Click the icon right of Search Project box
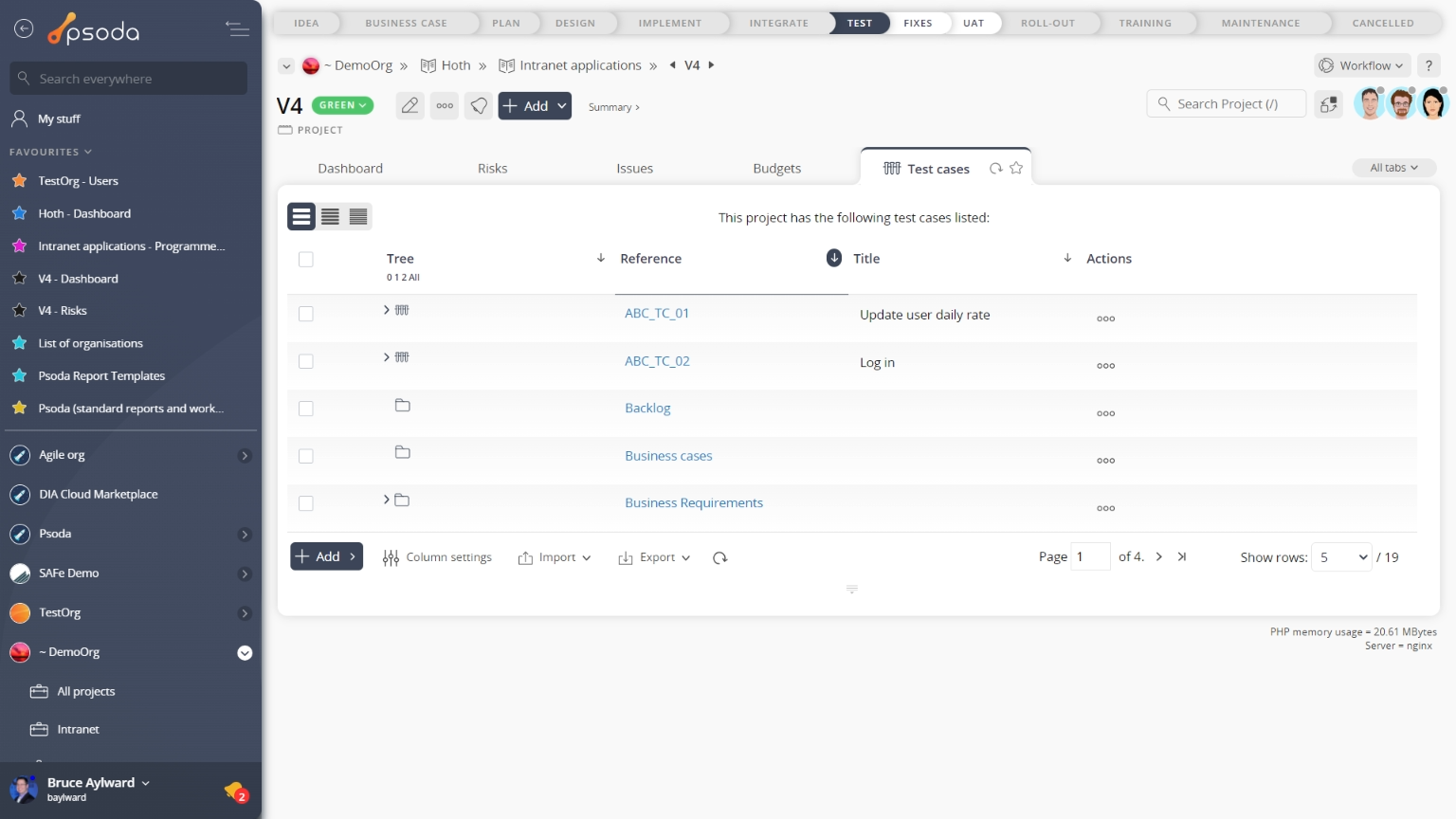This screenshot has height=819, width=1456. (x=1329, y=104)
